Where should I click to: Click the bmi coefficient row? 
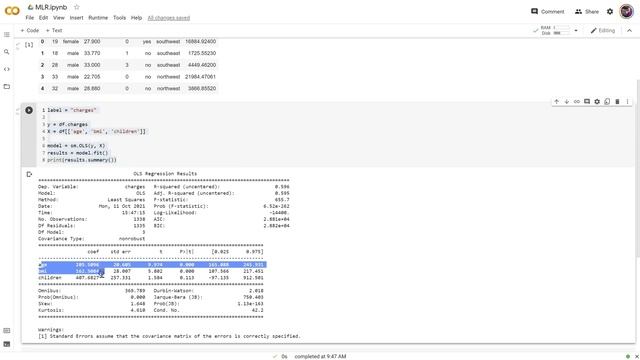(x=151, y=271)
